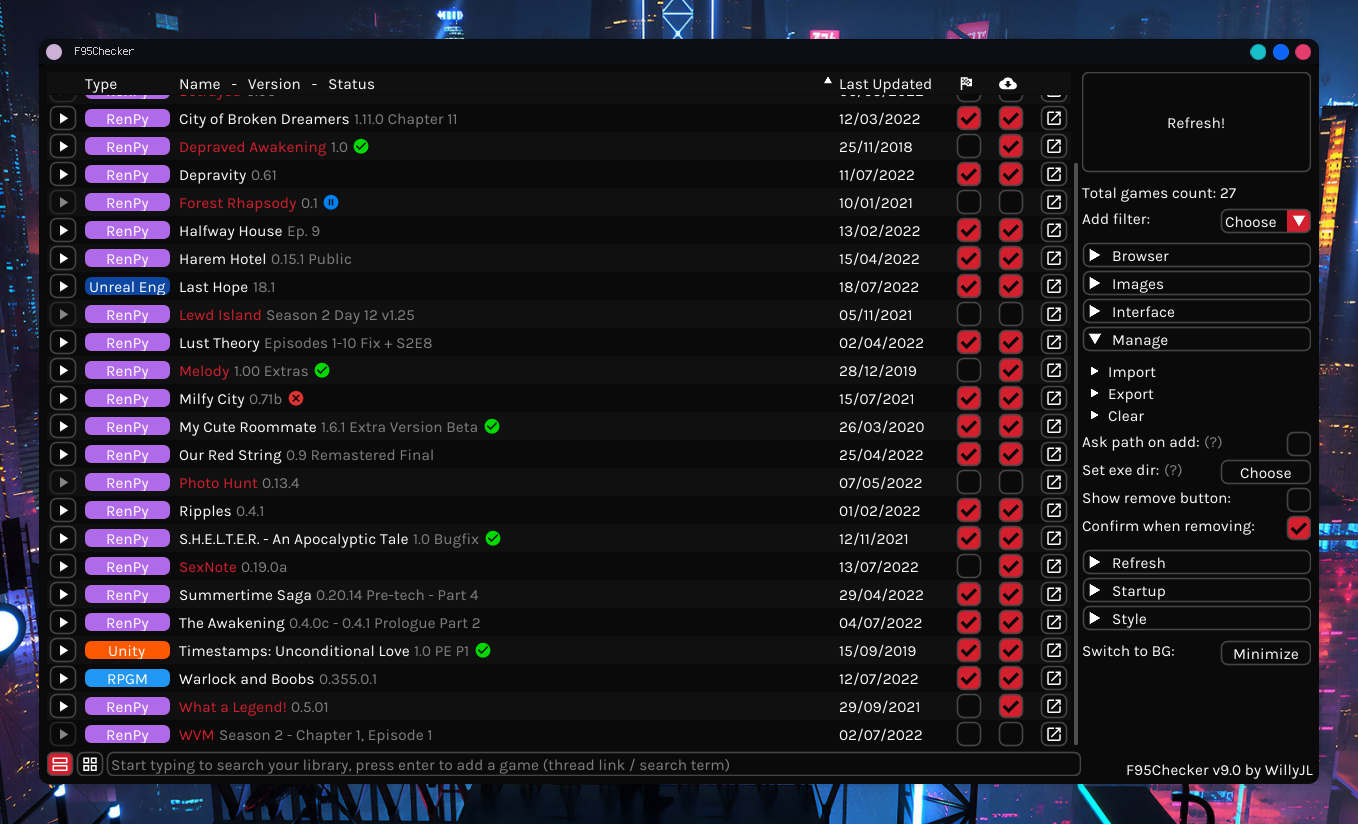Viewport: 1358px width, 824px height.
Task: Collapse the Manage settings section
Action: (1196, 340)
